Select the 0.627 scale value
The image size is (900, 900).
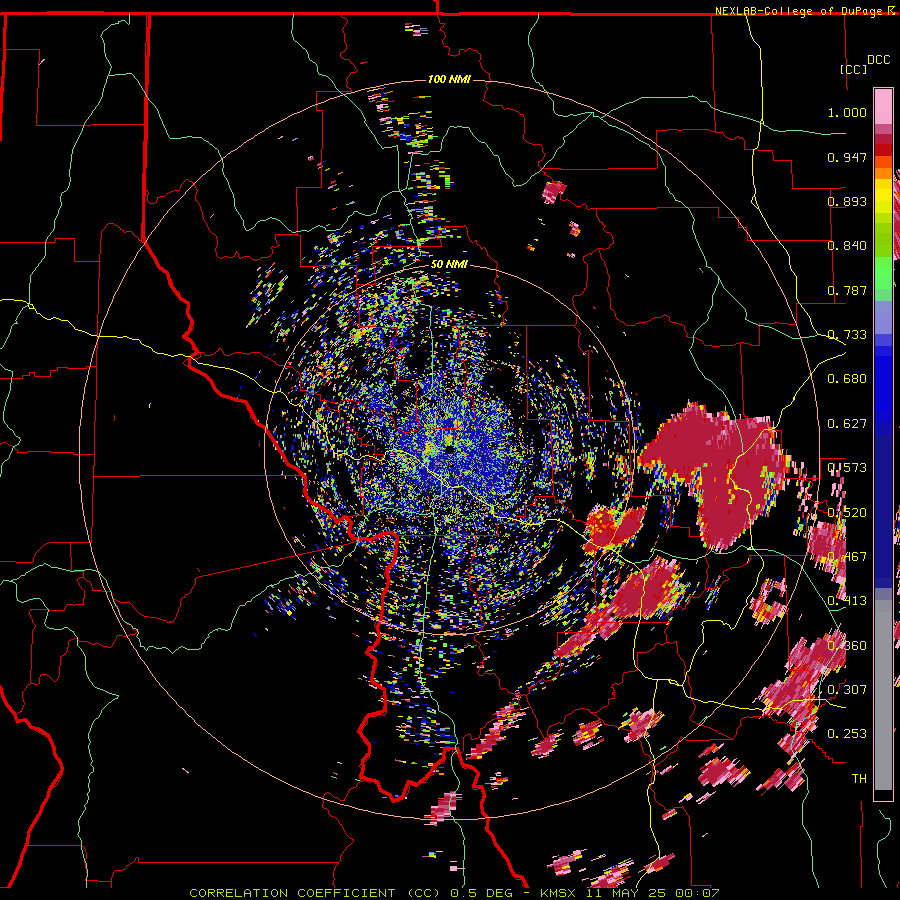tap(847, 424)
